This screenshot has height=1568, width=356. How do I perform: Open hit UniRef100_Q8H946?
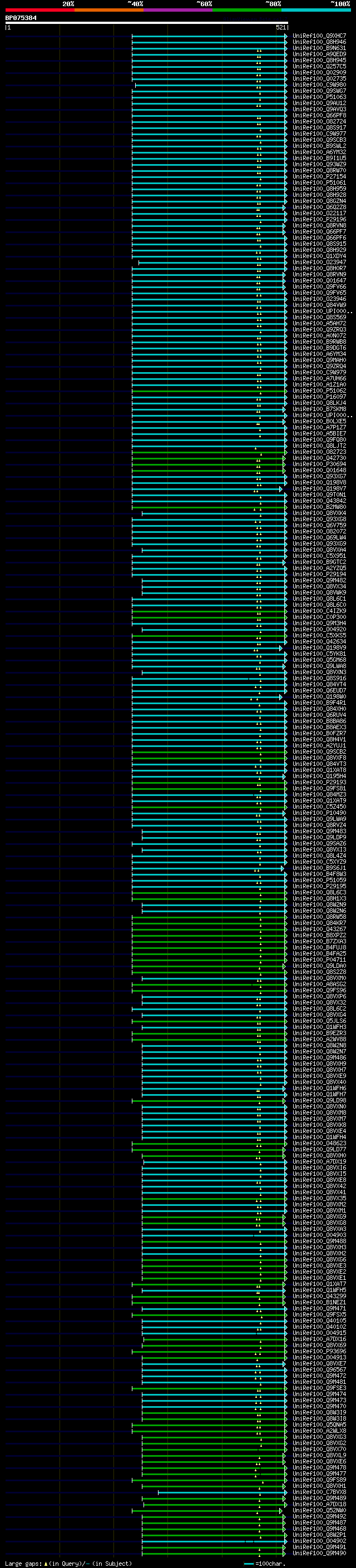coord(319,42)
